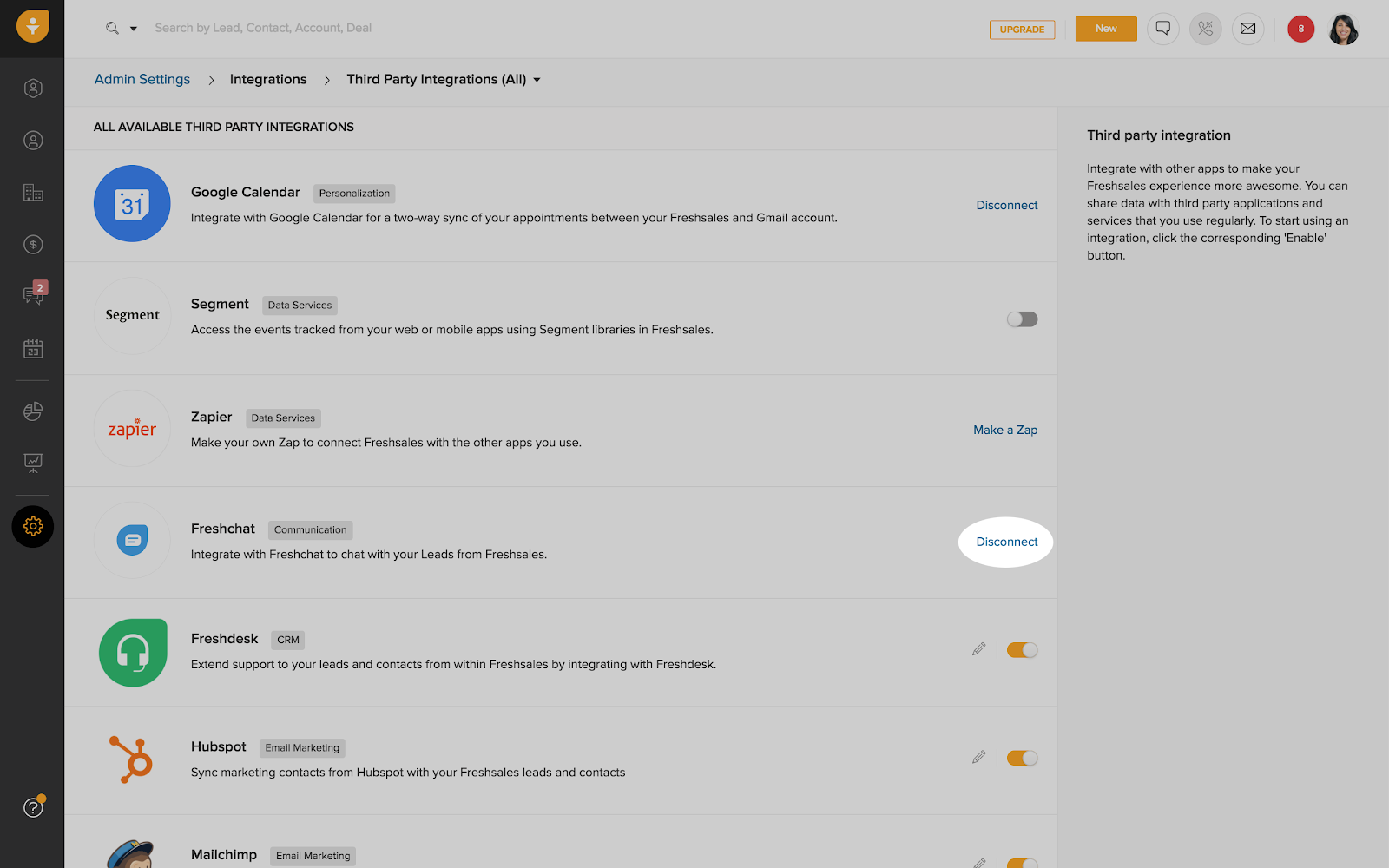Enable the Segment integration toggle
1389x868 pixels.
point(1022,319)
